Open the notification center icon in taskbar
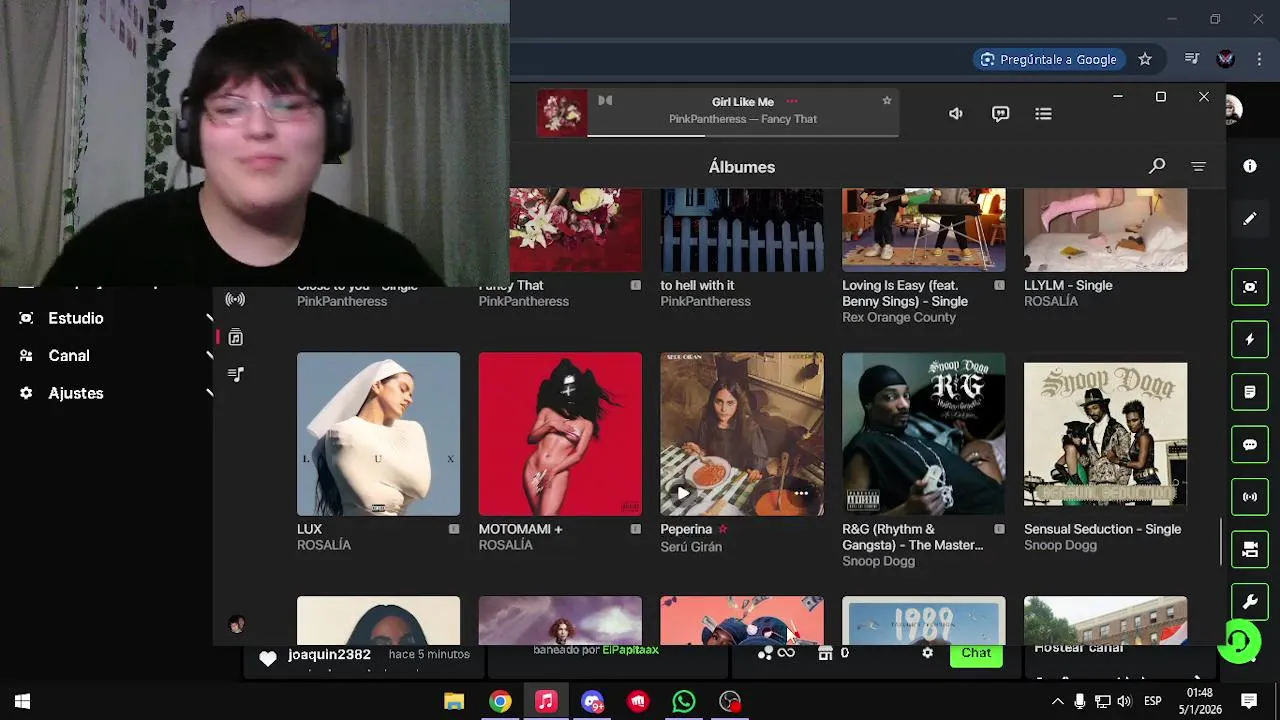The width and height of the screenshot is (1280, 720). [1249, 702]
